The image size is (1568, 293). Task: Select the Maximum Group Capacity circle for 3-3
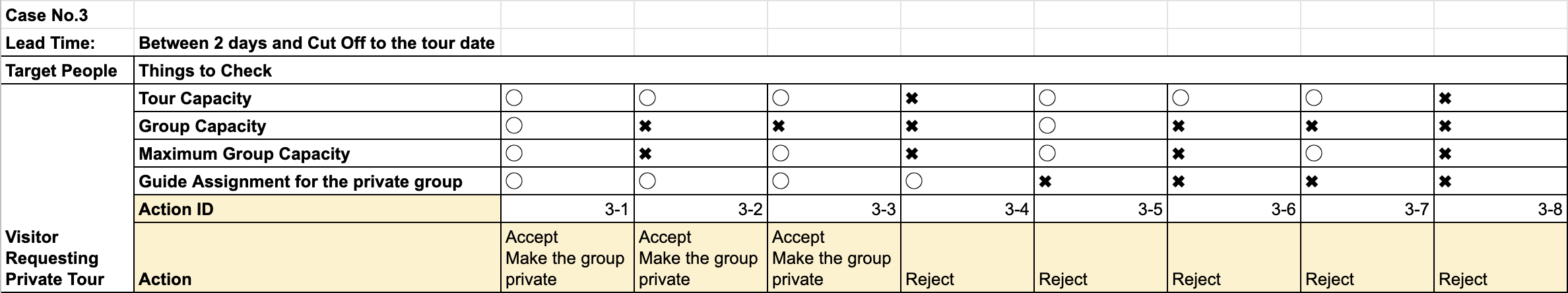coord(781,154)
